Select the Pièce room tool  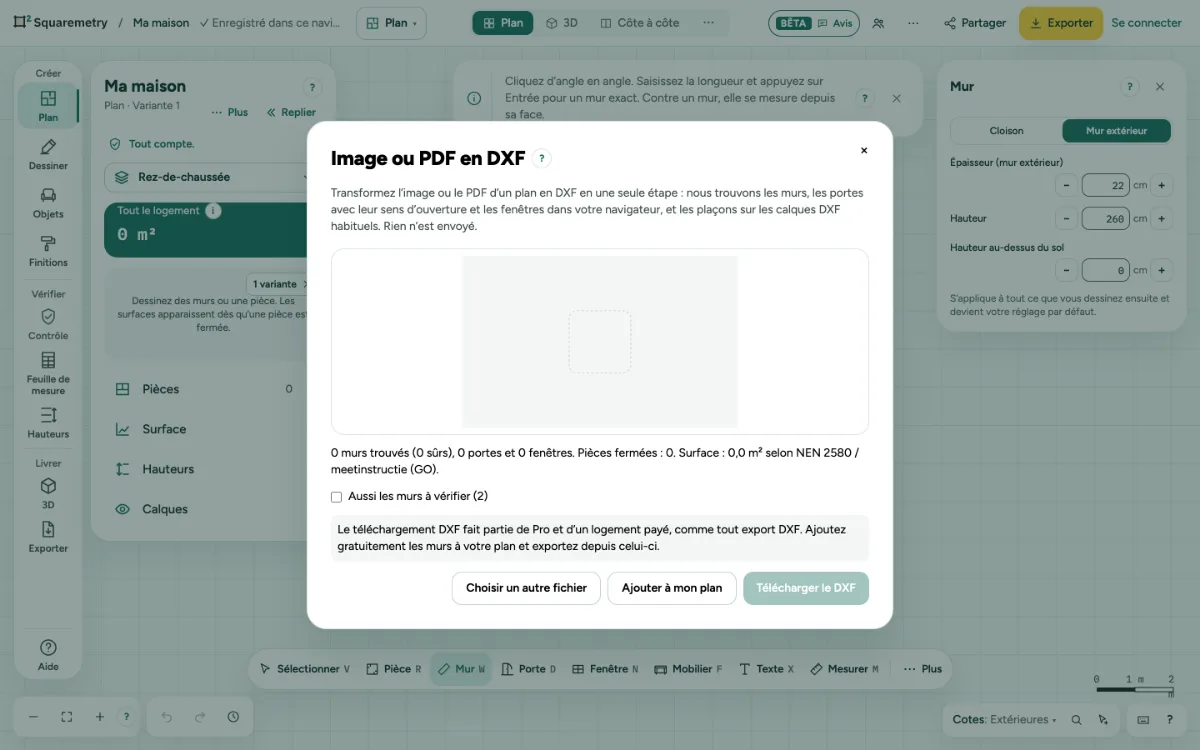coord(393,669)
